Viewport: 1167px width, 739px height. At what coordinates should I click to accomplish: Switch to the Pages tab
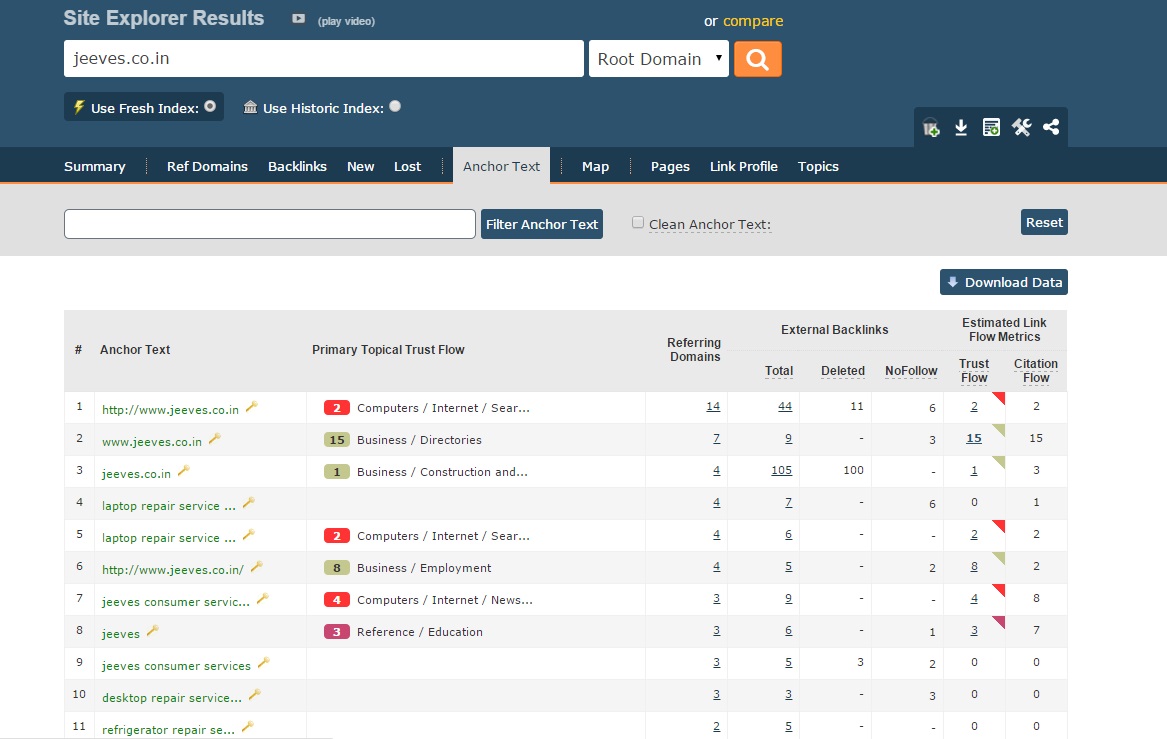670,167
